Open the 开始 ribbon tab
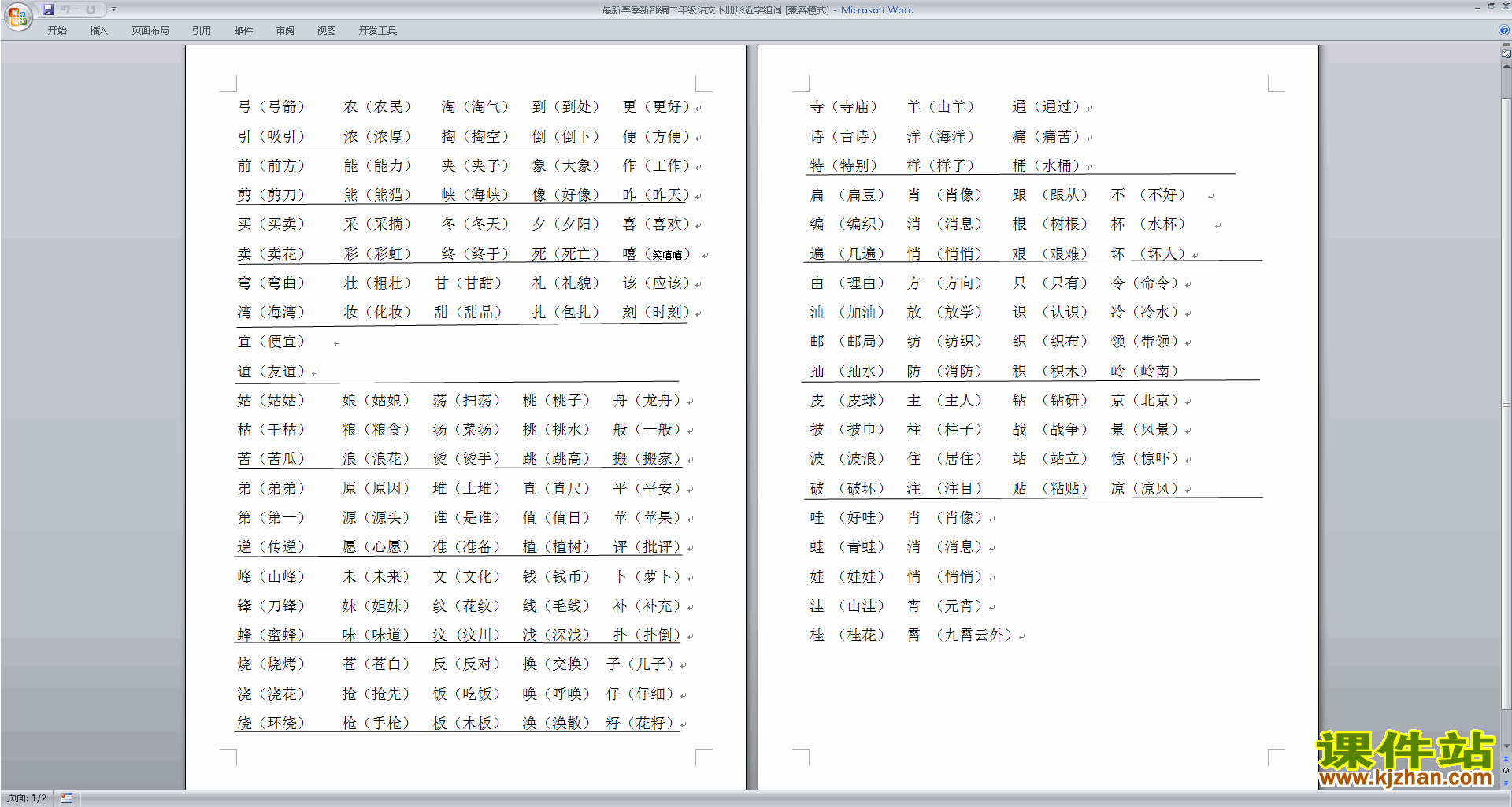This screenshot has height=807, width=1512. click(57, 31)
